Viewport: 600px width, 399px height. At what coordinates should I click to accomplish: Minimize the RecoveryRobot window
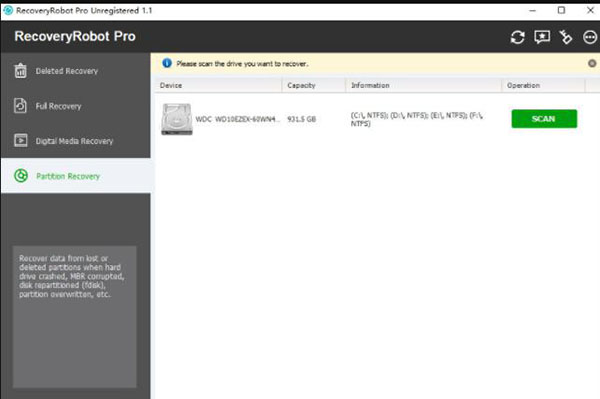pos(532,10)
